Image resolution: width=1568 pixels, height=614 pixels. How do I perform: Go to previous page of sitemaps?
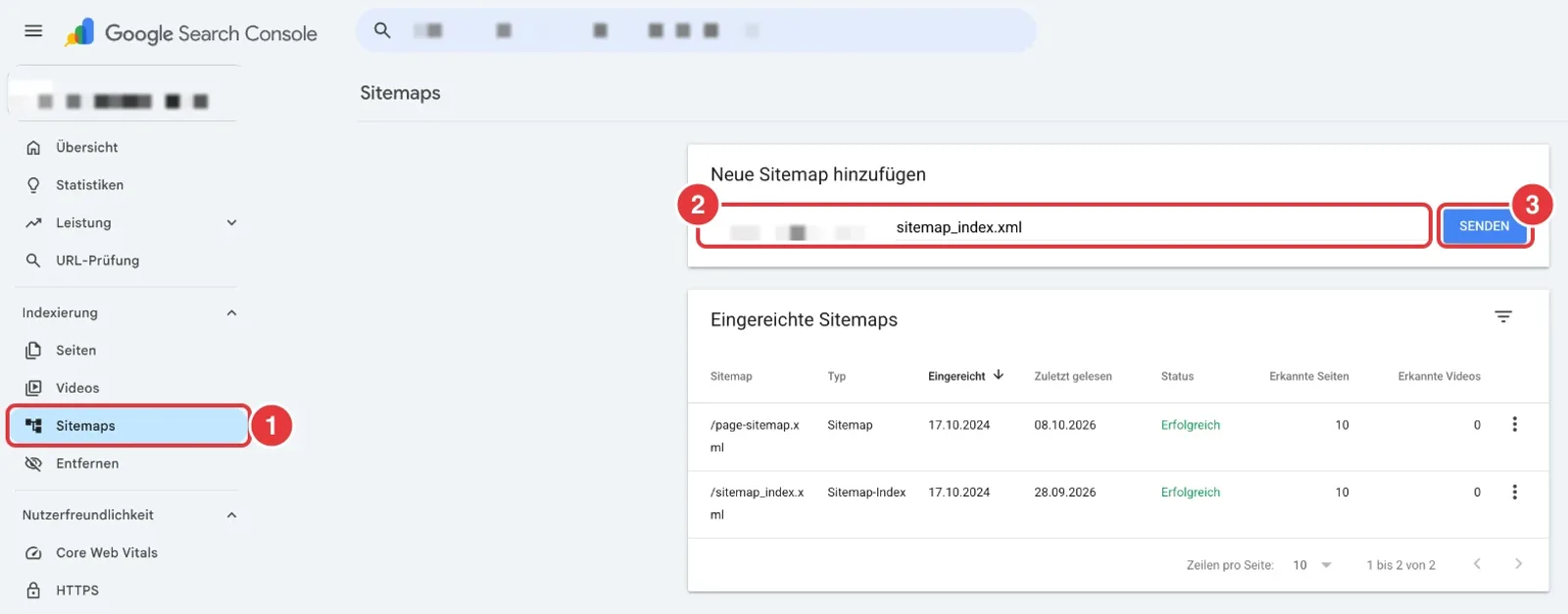point(1477,564)
